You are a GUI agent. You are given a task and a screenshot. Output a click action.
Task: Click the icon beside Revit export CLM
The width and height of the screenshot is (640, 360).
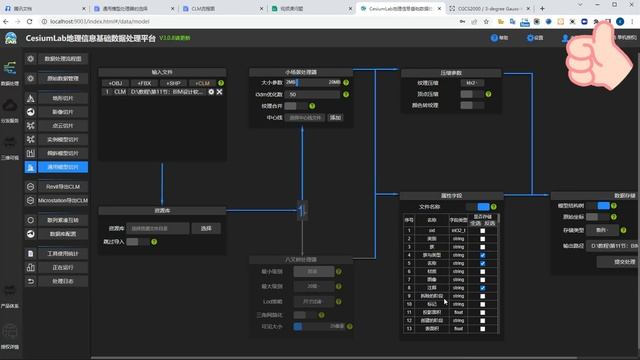(x=31, y=187)
